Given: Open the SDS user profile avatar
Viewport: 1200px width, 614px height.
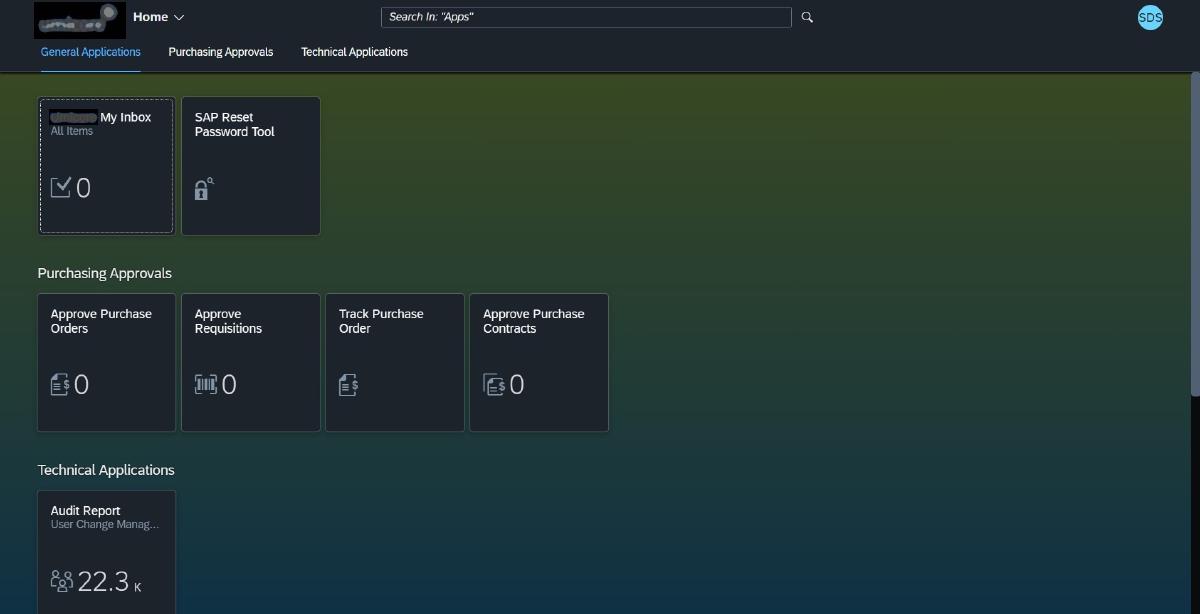Looking at the screenshot, I should [x=1150, y=17].
